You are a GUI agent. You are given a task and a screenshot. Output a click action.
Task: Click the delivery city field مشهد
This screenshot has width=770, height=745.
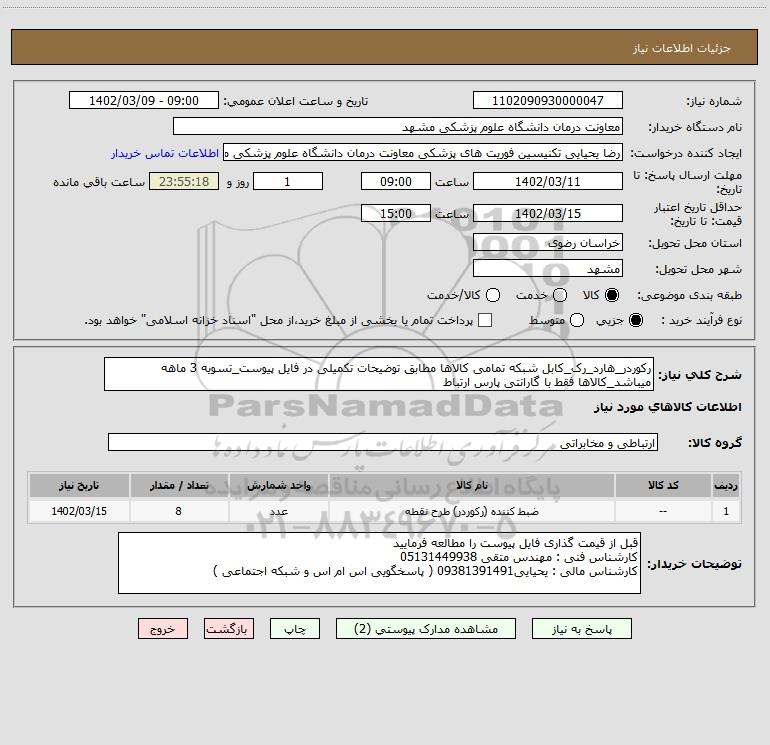(548, 269)
